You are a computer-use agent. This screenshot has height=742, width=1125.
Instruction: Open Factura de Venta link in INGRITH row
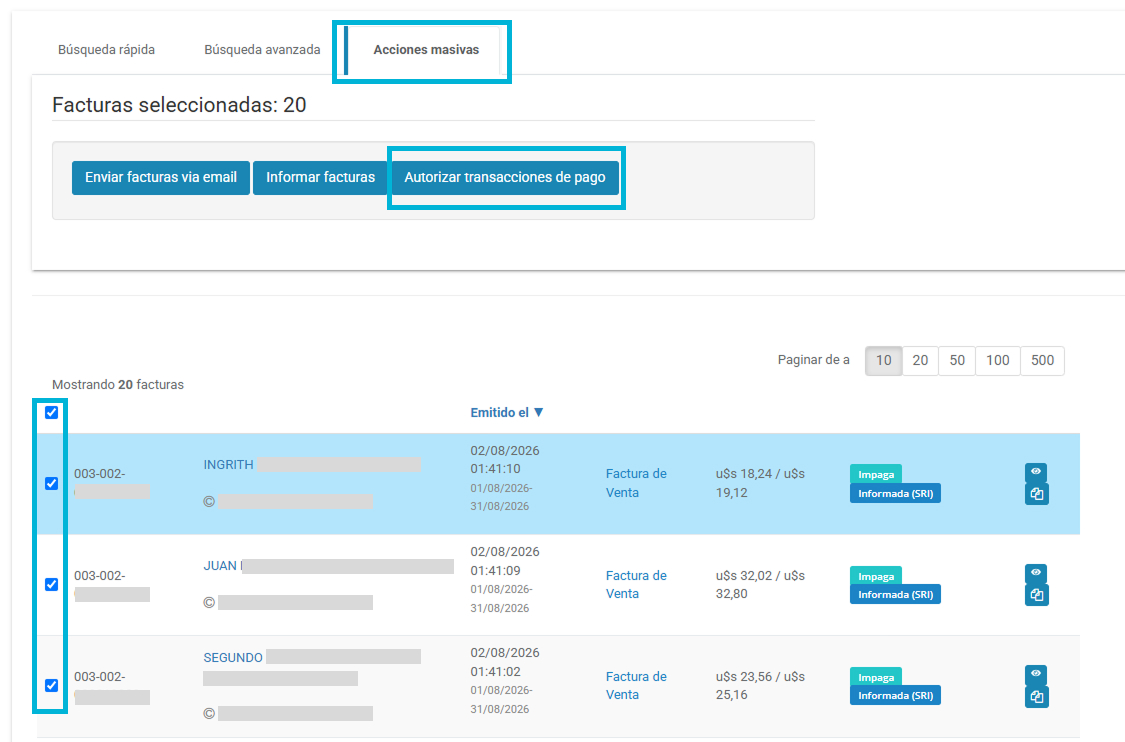[x=636, y=483]
